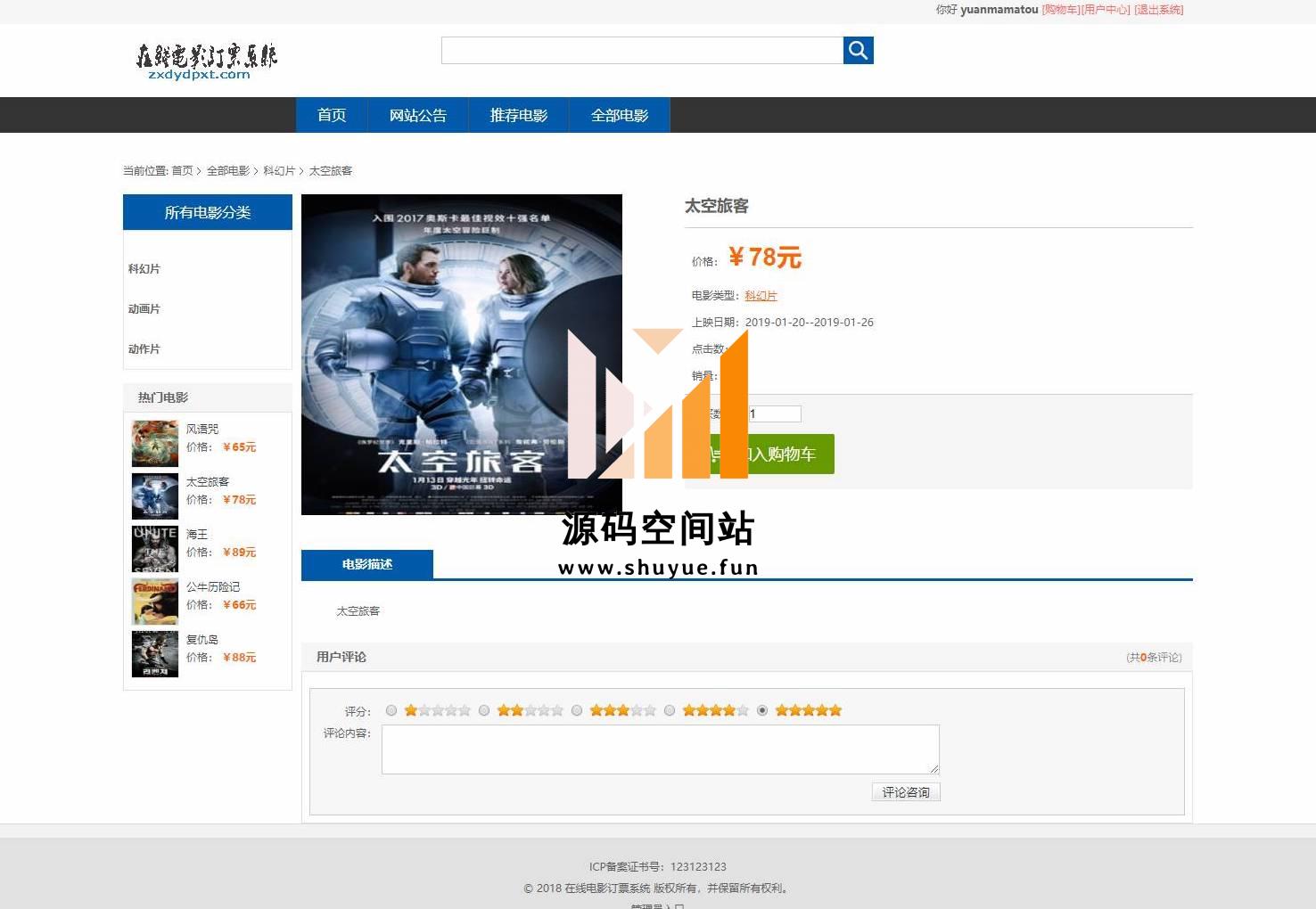
Task: Select the three-star rating radio
Action: 577,710
